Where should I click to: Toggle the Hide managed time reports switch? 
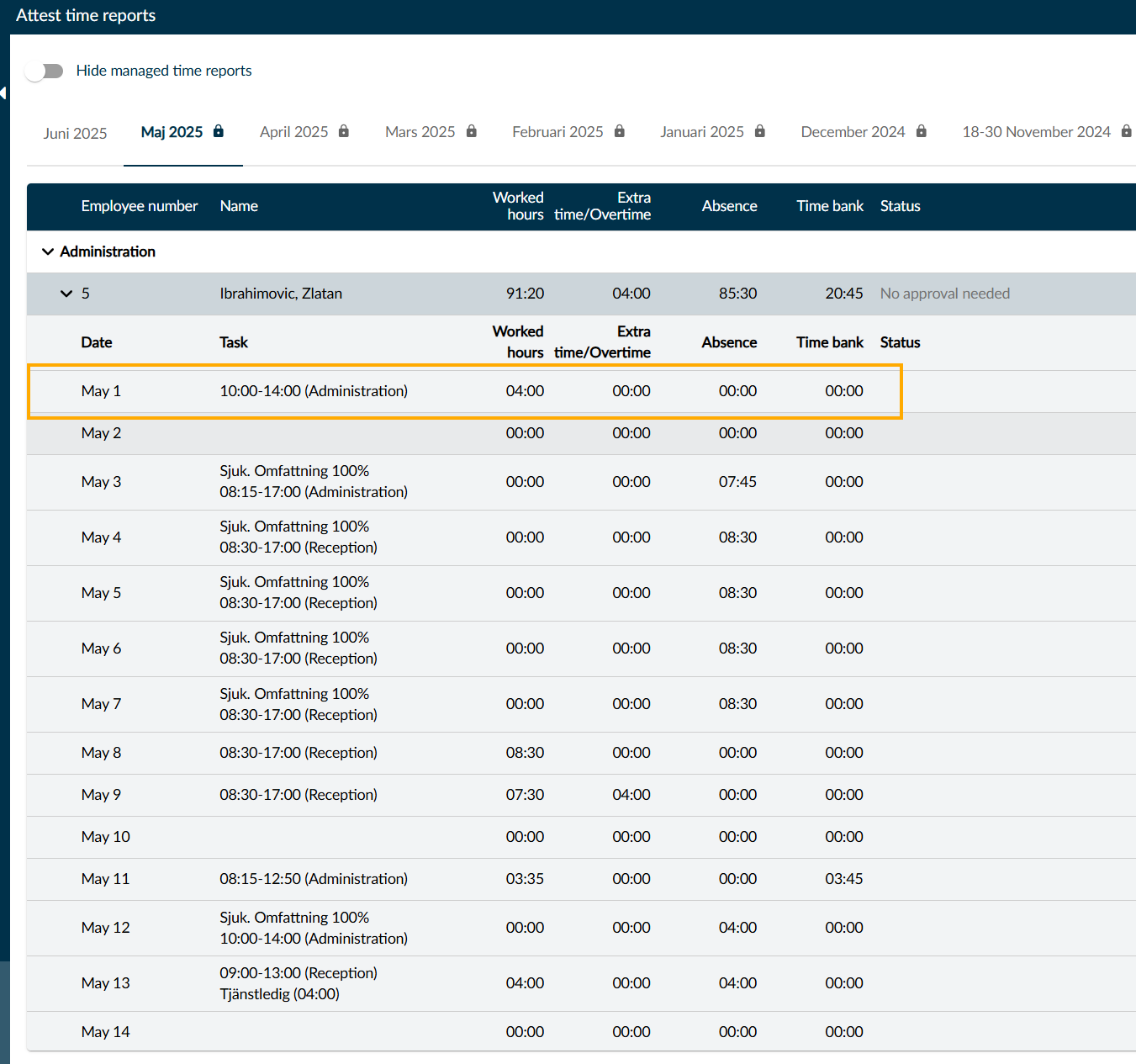coord(45,71)
